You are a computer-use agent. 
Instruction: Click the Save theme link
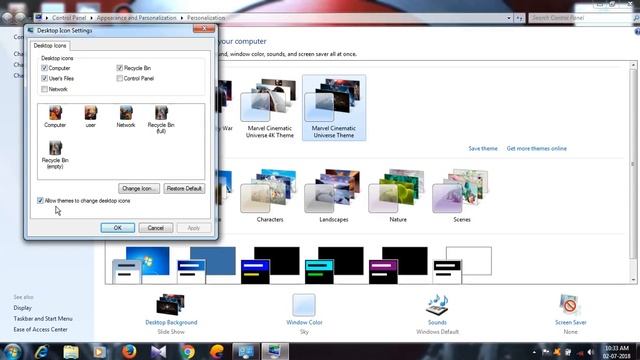coord(483,149)
